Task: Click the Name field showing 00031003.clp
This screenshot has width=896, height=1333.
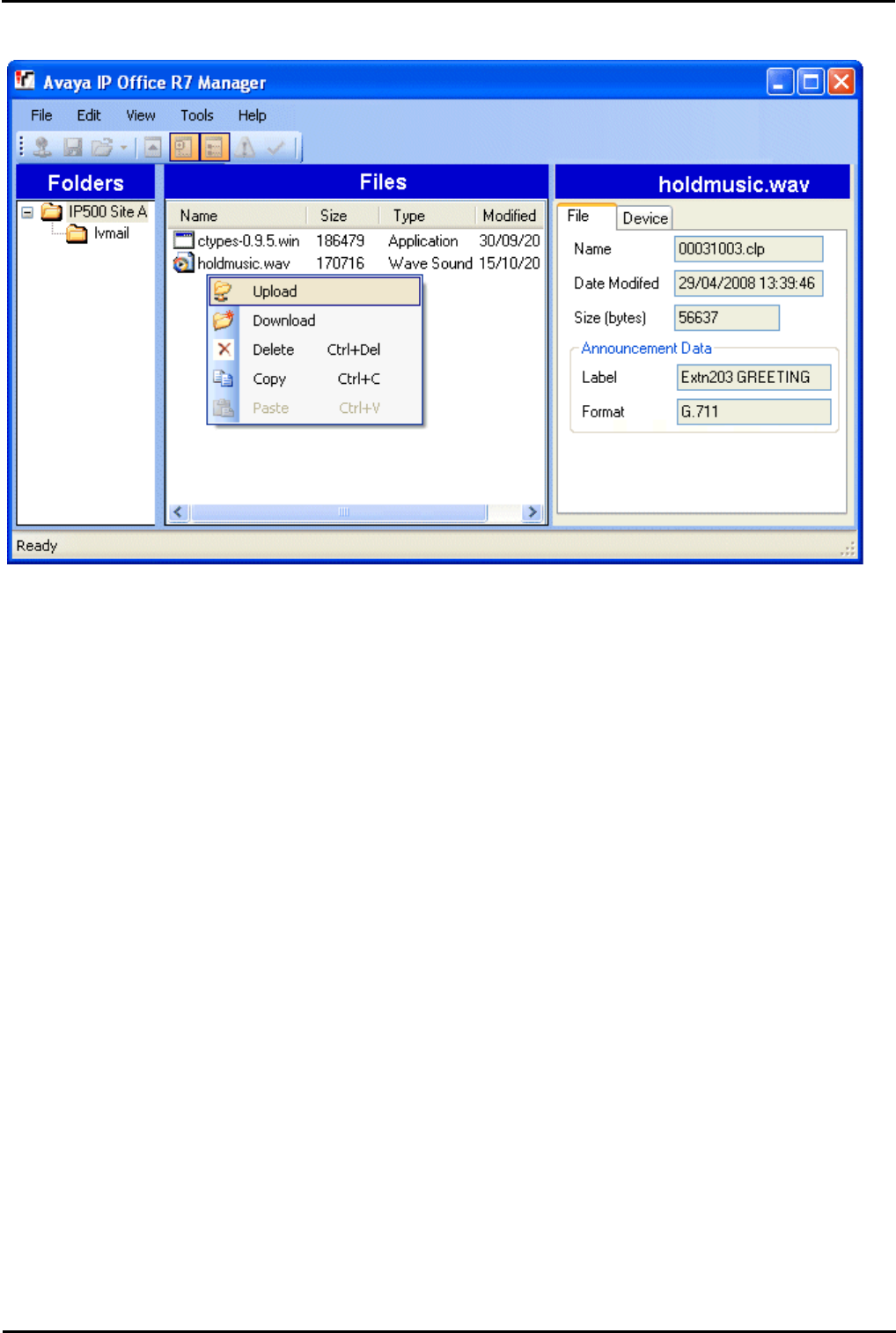Action: click(x=749, y=249)
